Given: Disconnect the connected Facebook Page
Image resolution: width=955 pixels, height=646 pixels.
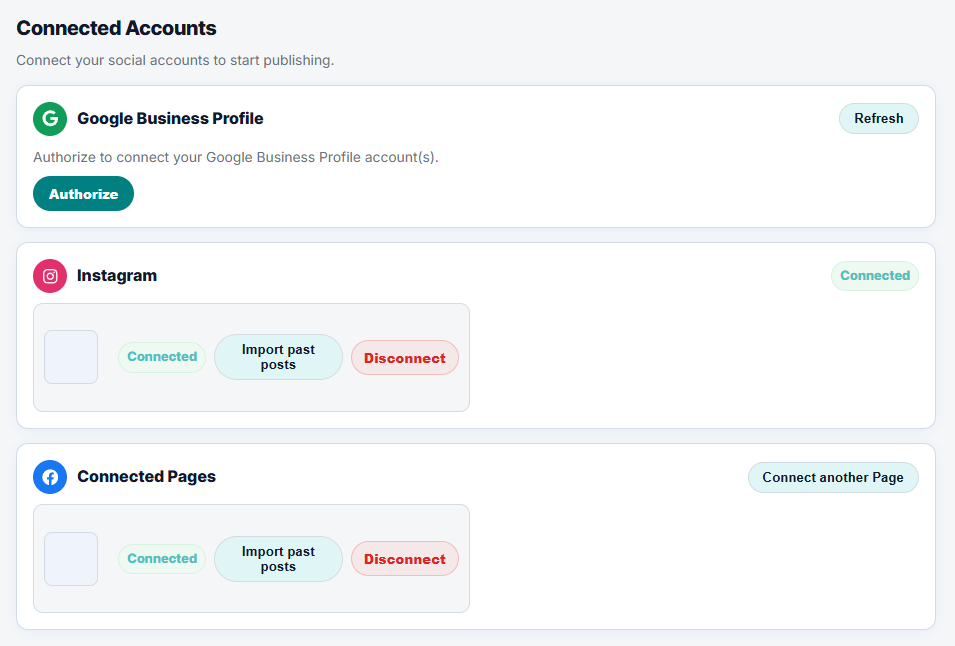Looking at the screenshot, I should tap(404, 558).
